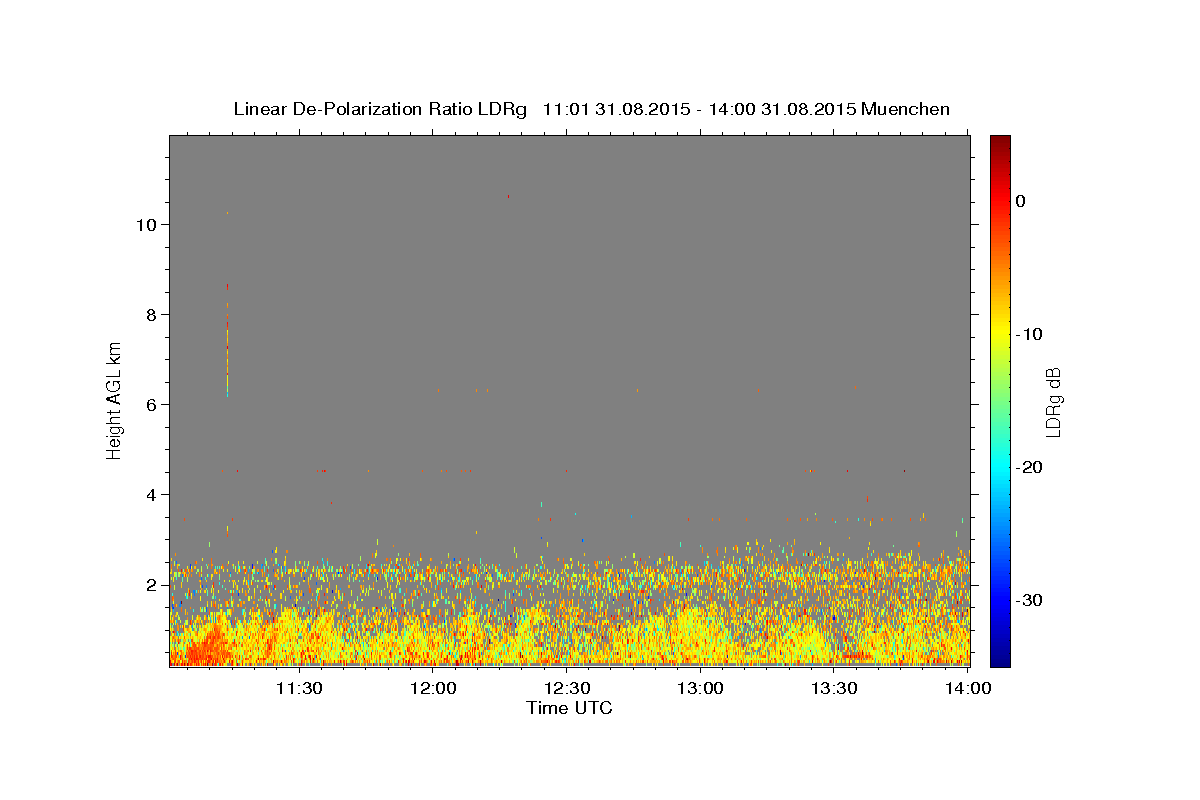Click the 'Height AGL km' axis label
Screen dimensions: 1200x800
click(x=115, y=400)
